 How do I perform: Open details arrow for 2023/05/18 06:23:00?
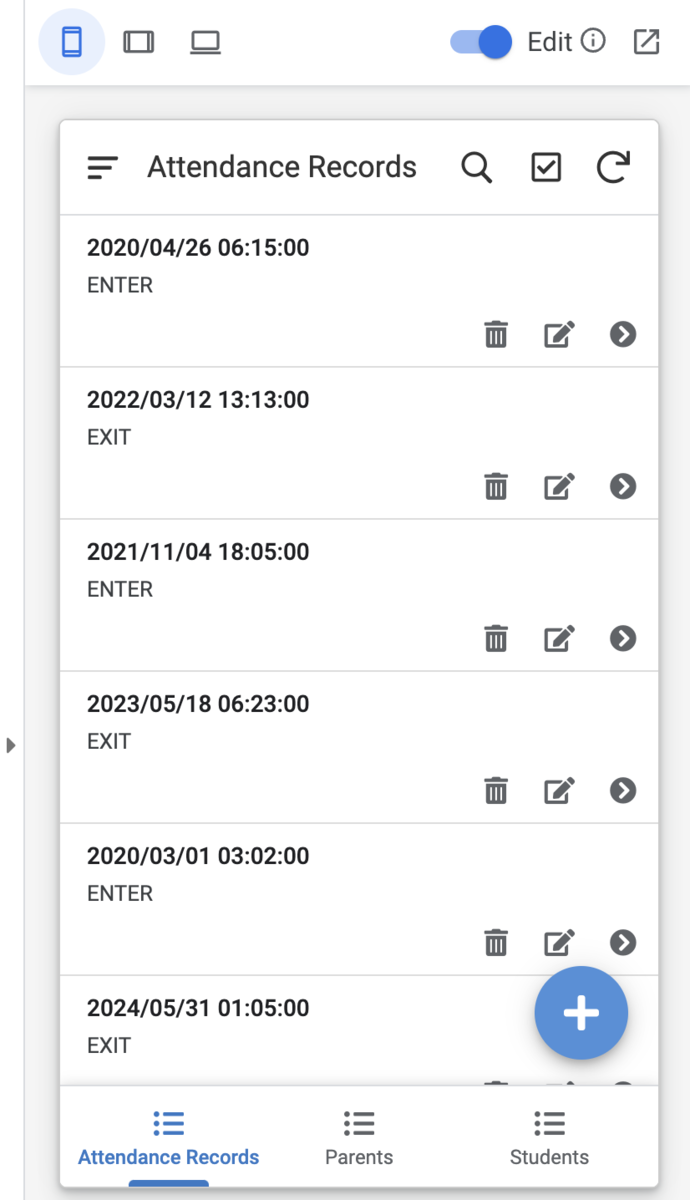[623, 790]
